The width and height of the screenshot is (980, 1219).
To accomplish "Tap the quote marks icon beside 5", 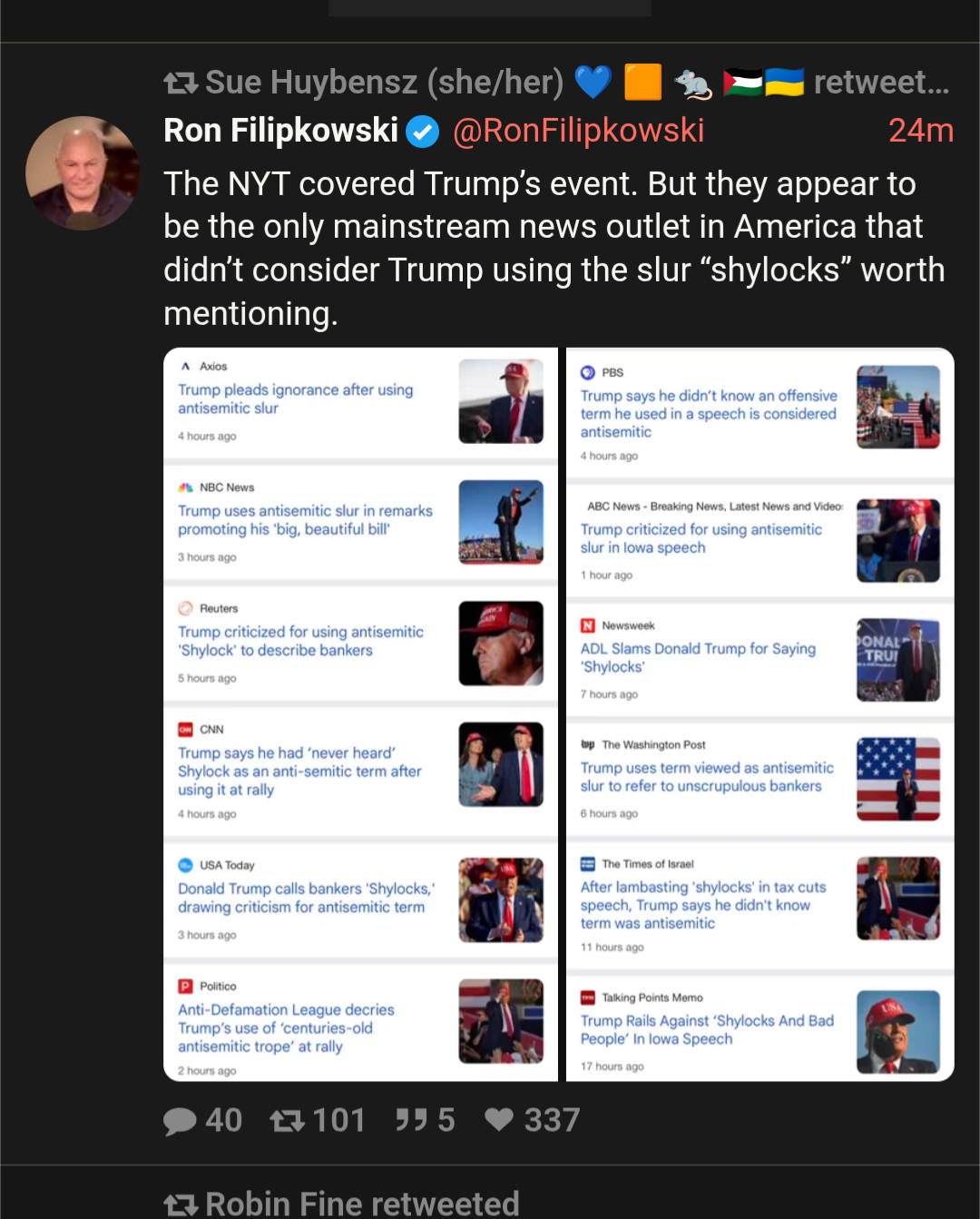I will 411,1120.
